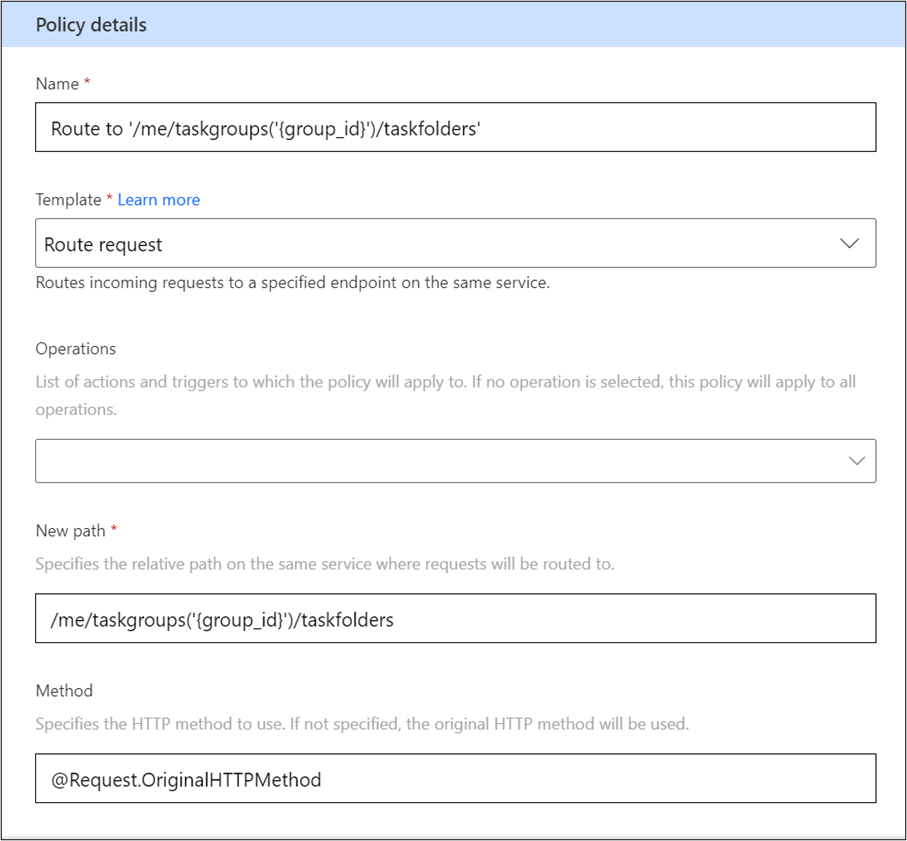Click the required asterisk beside New path

coord(114,529)
